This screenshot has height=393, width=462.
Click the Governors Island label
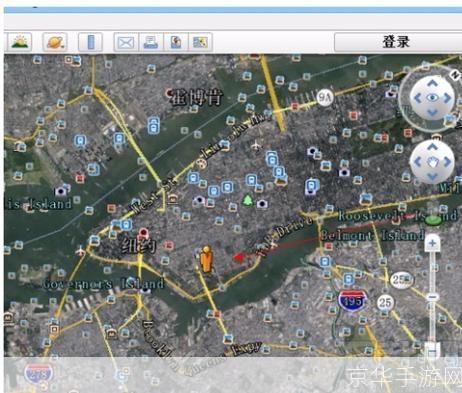coord(104,284)
